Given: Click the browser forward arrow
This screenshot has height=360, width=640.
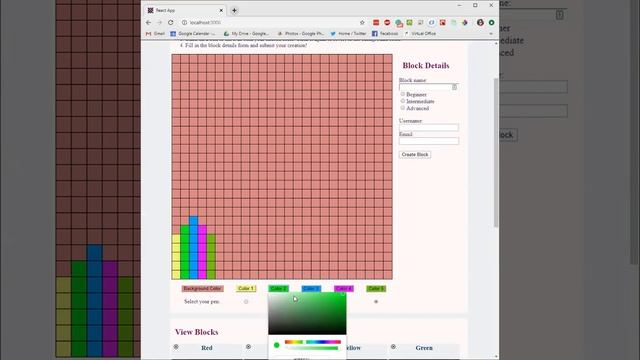Looking at the screenshot, I should click(160, 22).
